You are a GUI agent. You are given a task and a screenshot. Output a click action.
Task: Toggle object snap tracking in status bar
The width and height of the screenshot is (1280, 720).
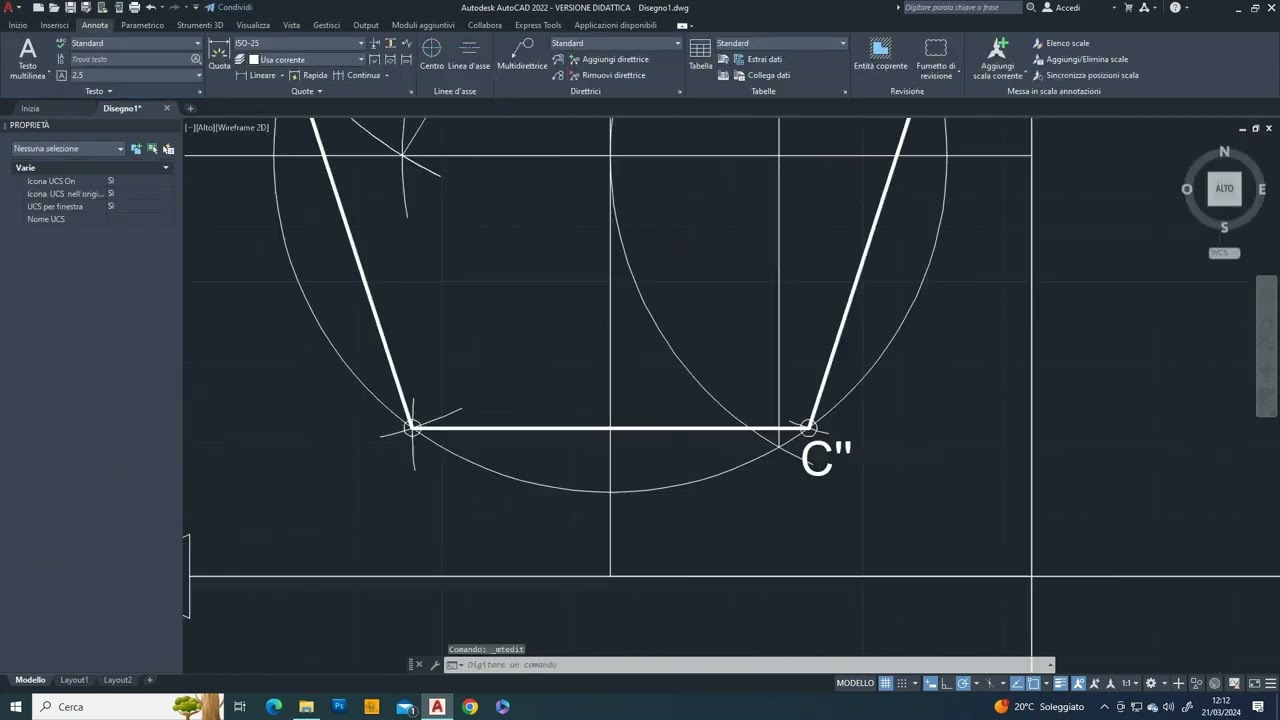[x=1017, y=683]
